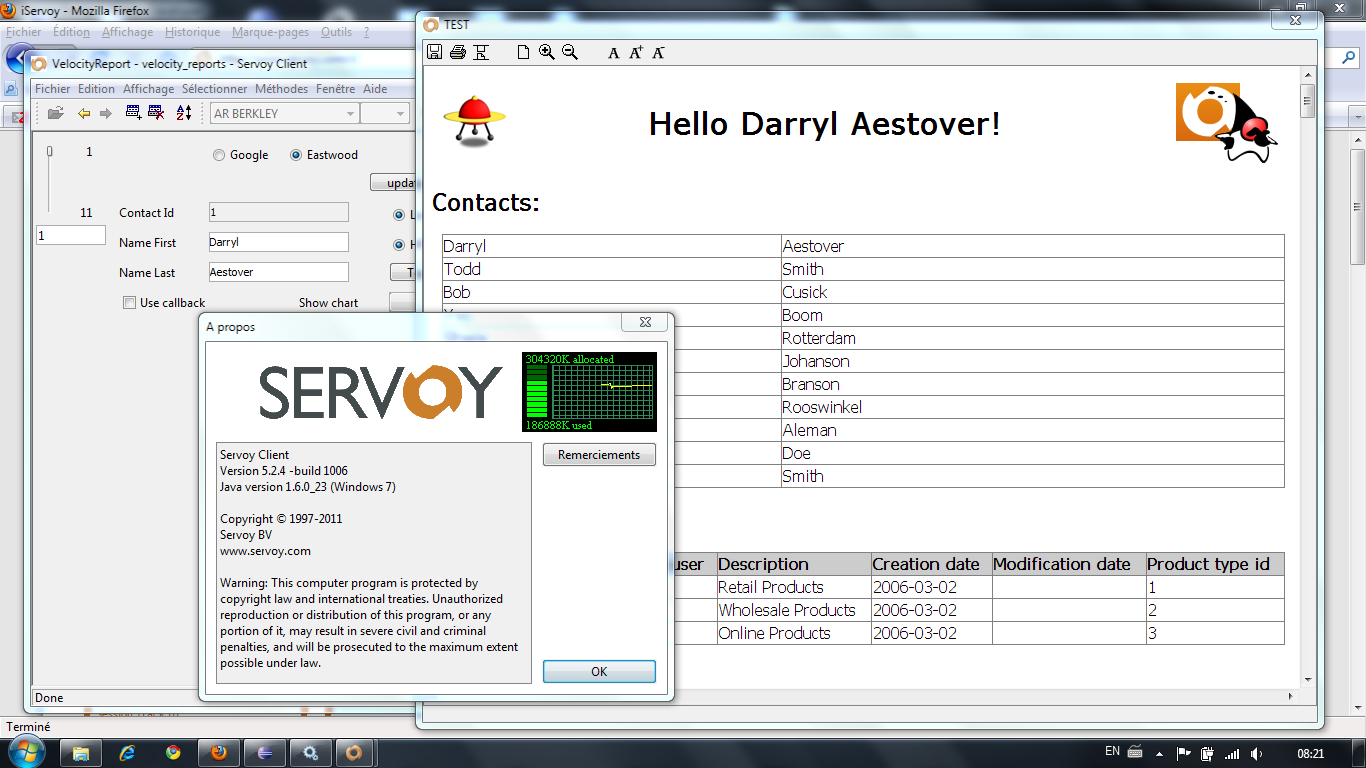Select the Google radio button

219,155
